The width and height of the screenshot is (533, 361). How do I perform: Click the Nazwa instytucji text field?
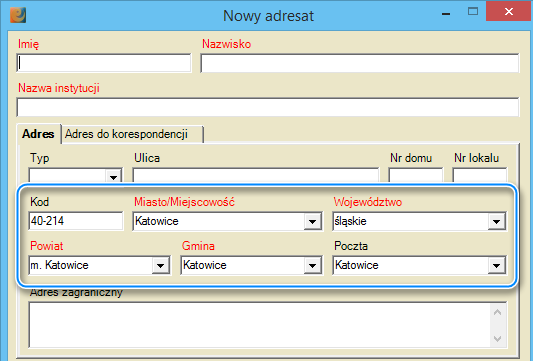pyautogui.click(x=268, y=107)
